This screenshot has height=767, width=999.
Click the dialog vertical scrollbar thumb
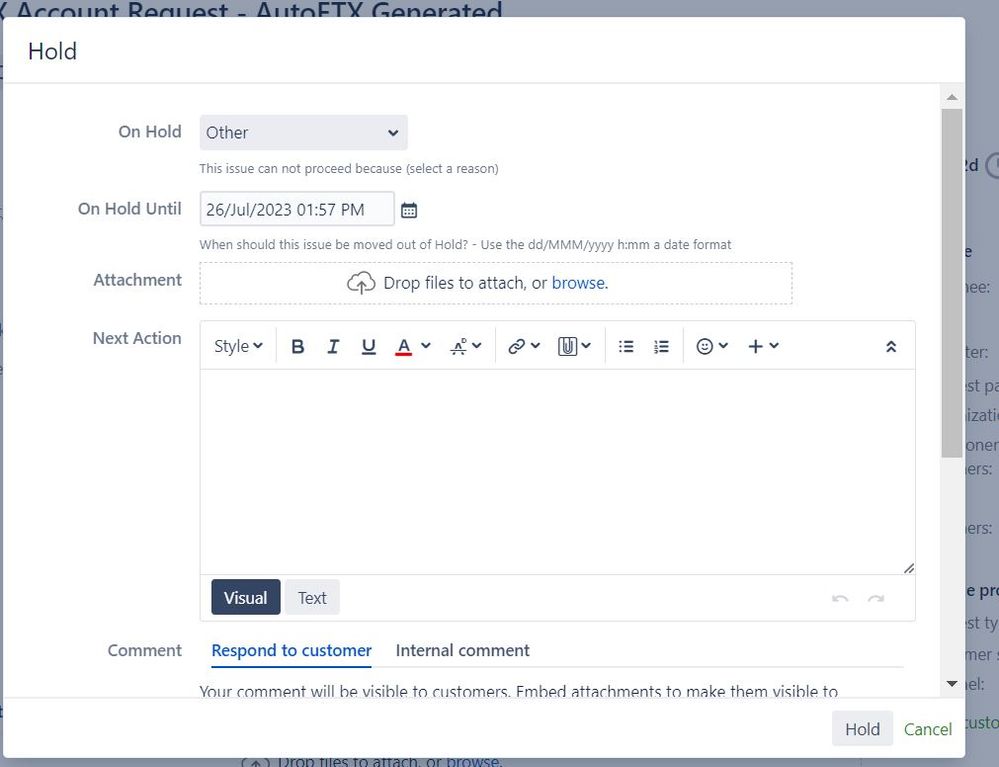point(952,283)
